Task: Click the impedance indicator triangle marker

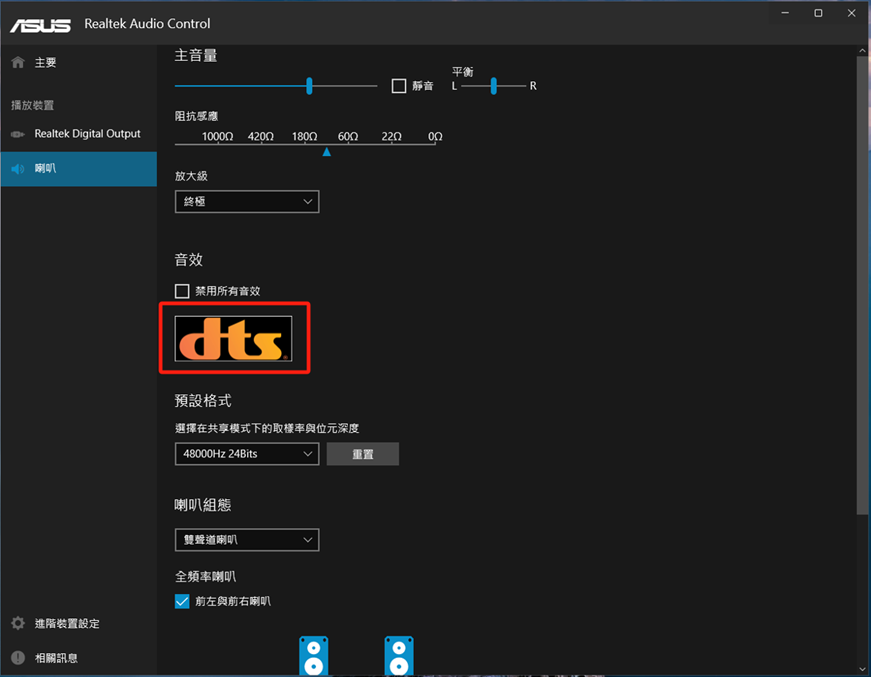Action: [327, 152]
